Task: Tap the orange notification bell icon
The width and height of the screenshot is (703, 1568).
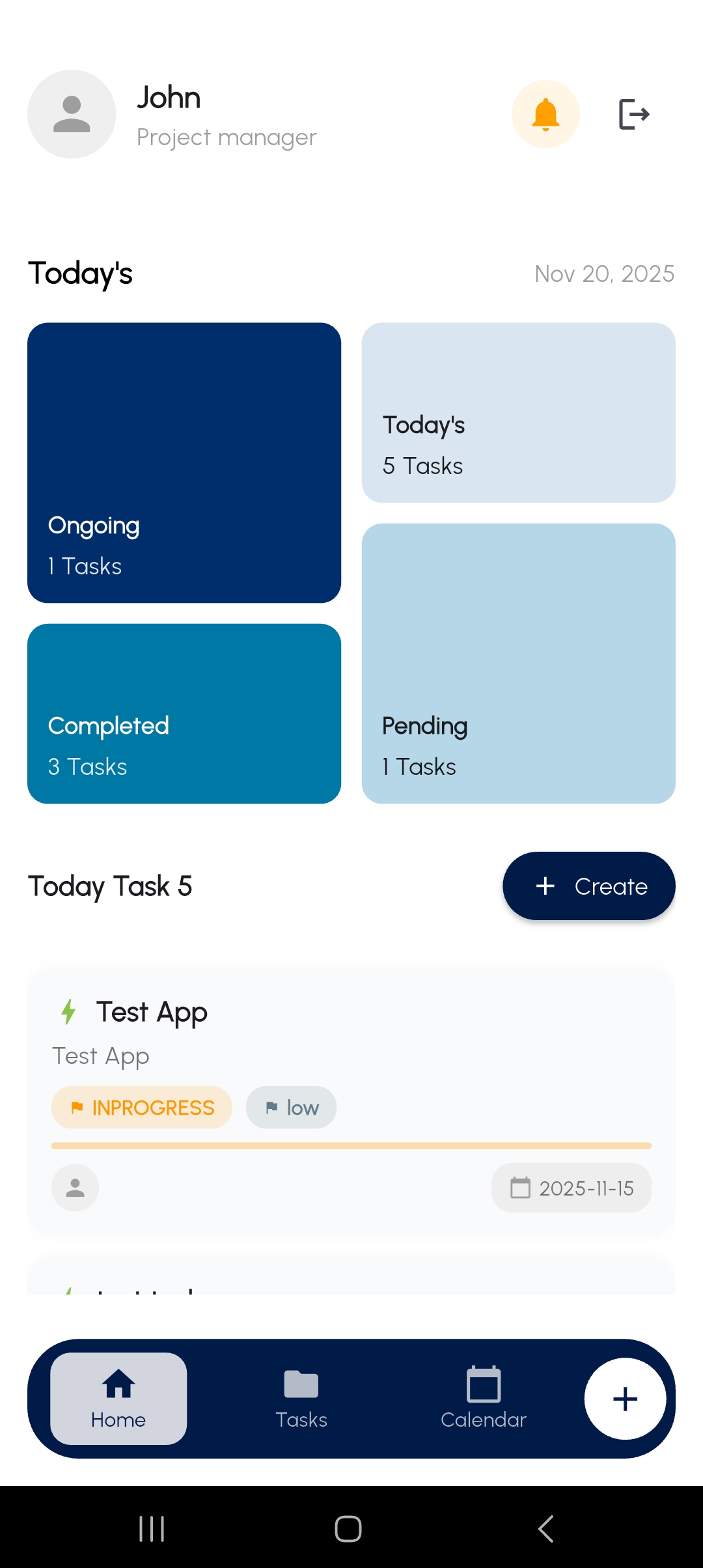Action: [x=545, y=115]
